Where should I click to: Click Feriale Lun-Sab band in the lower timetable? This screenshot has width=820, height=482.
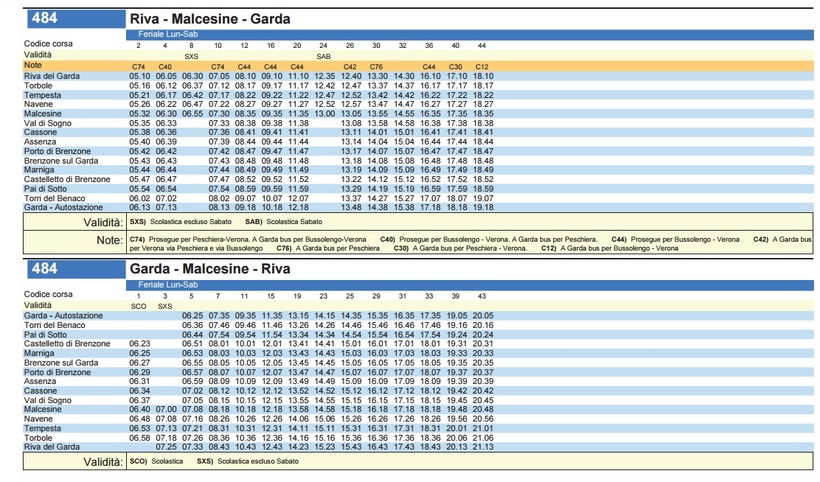pyautogui.click(x=470, y=285)
